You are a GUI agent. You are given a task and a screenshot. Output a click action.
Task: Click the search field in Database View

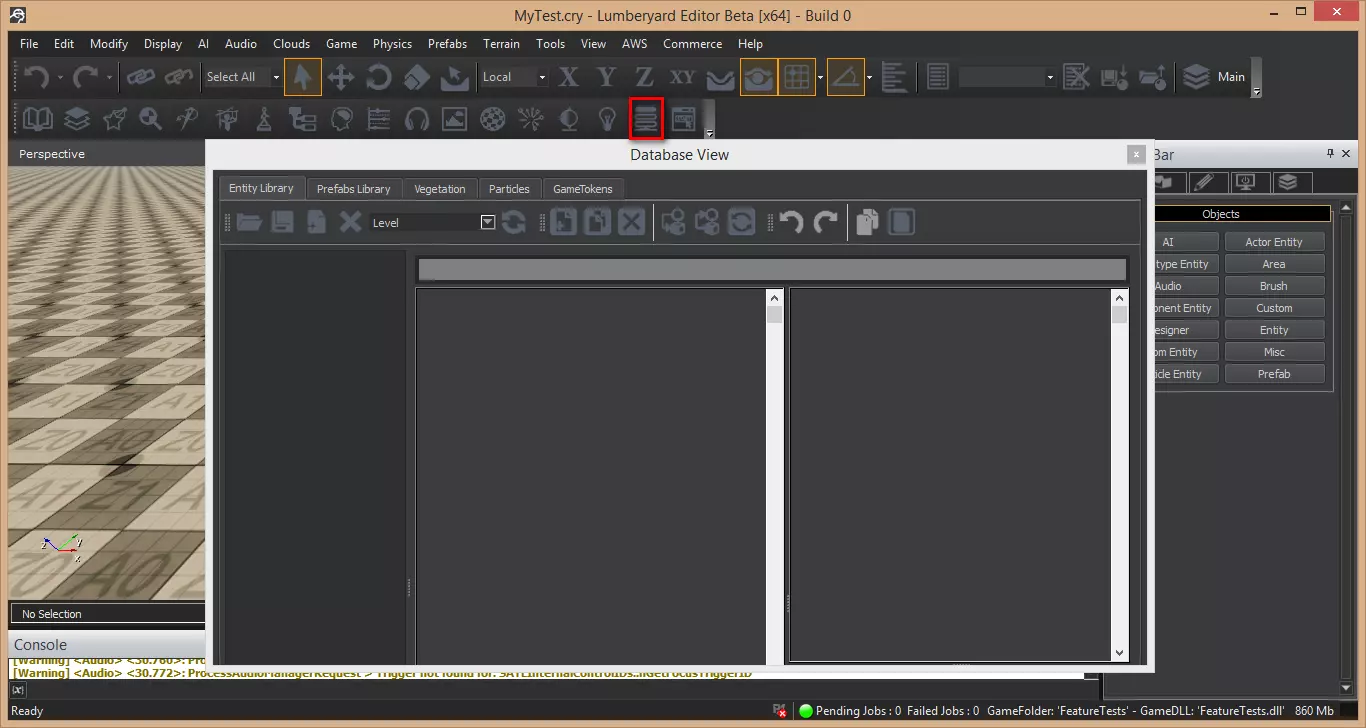[x=771, y=270]
